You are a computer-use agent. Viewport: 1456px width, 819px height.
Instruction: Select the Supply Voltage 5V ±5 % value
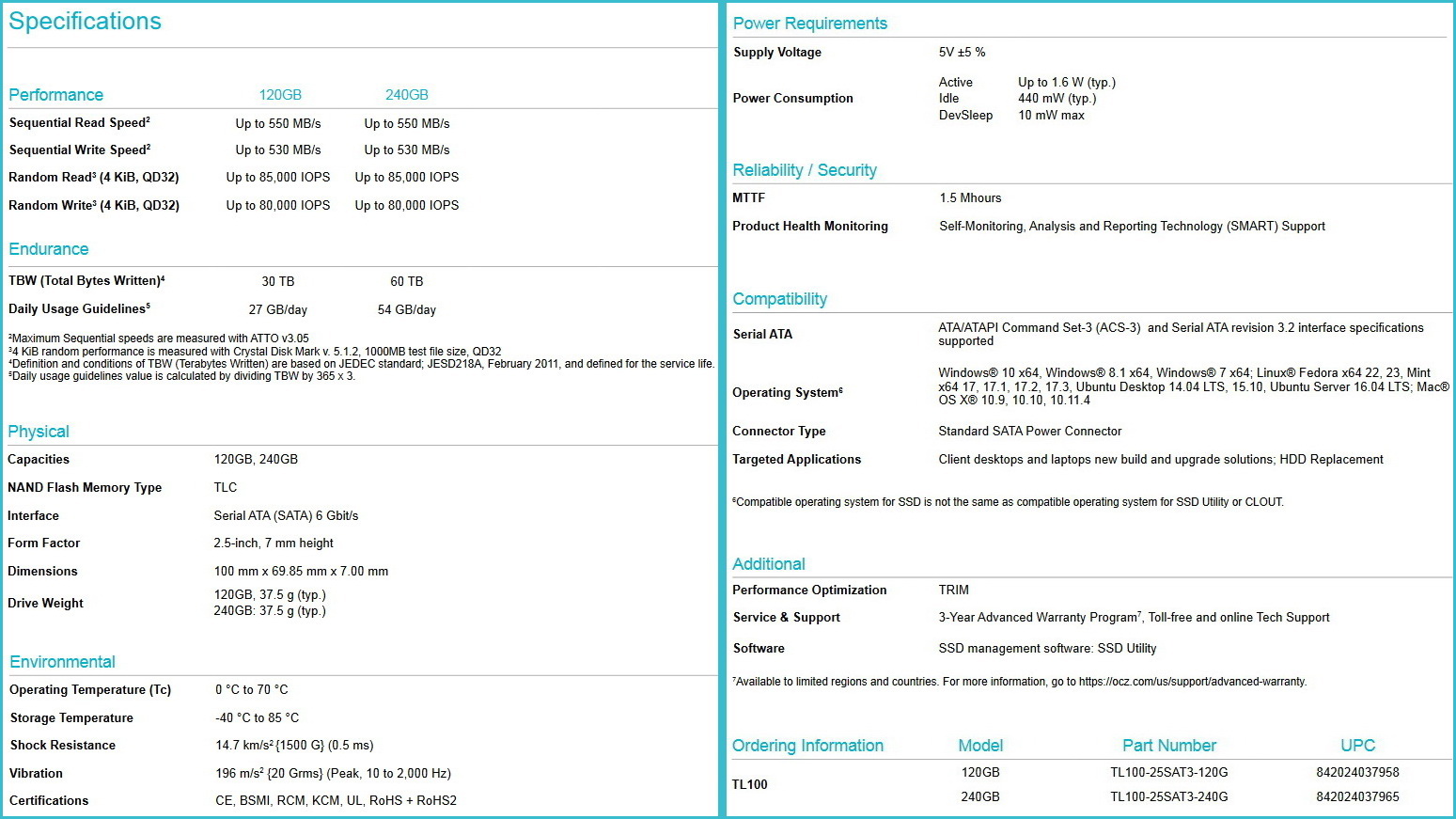pos(962,52)
